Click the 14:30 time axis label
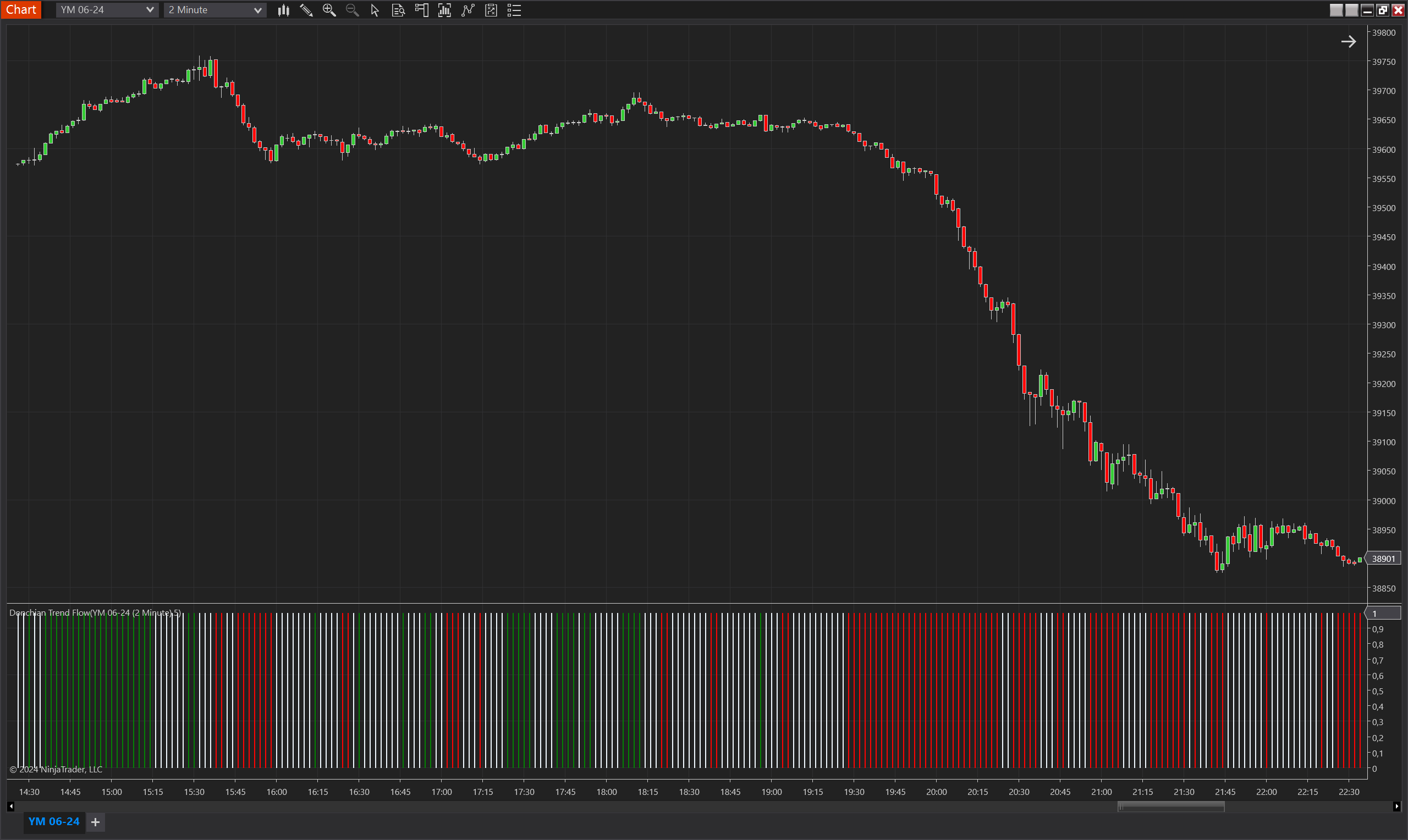 (30, 792)
